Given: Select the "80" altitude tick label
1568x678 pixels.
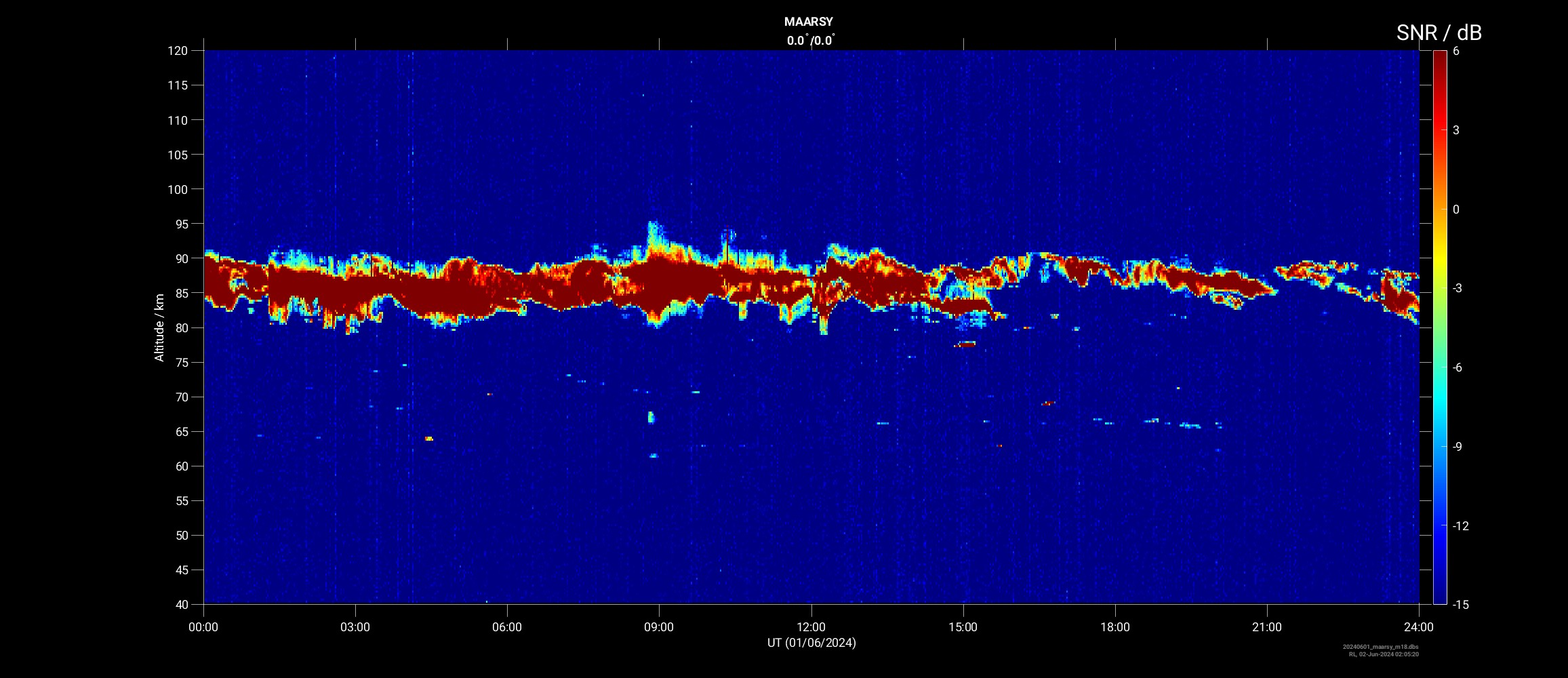Looking at the screenshot, I should (x=181, y=327).
